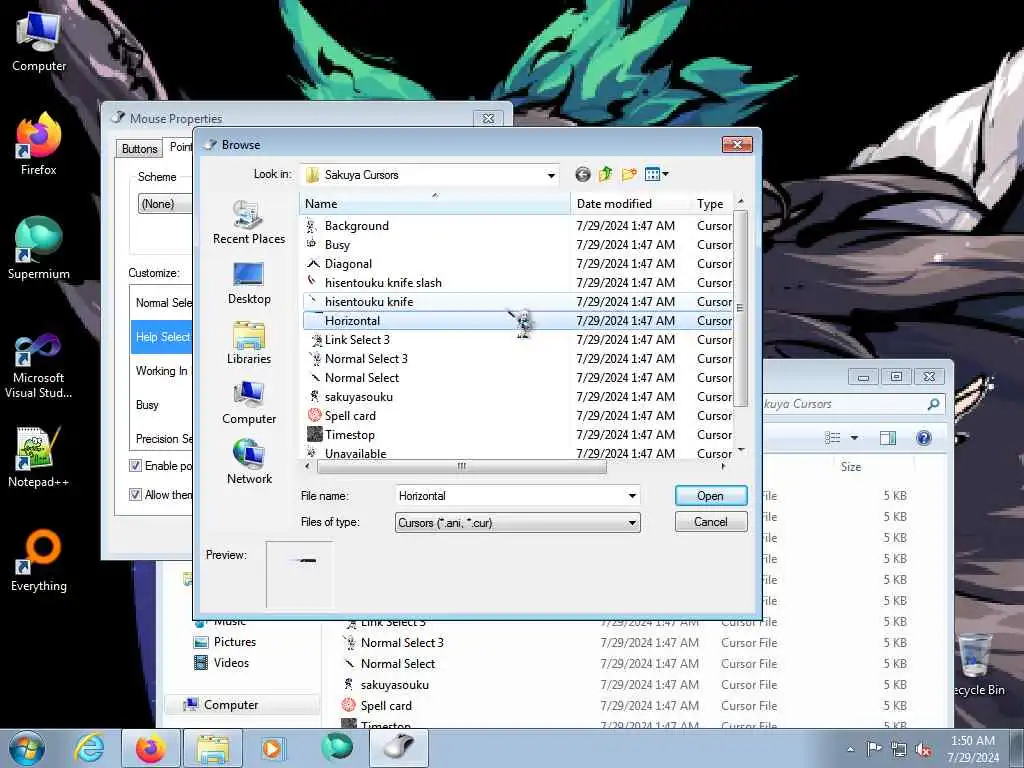The width and height of the screenshot is (1024, 768).
Task: Select the hisentouku knife cursor file
Action: [x=369, y=302]
